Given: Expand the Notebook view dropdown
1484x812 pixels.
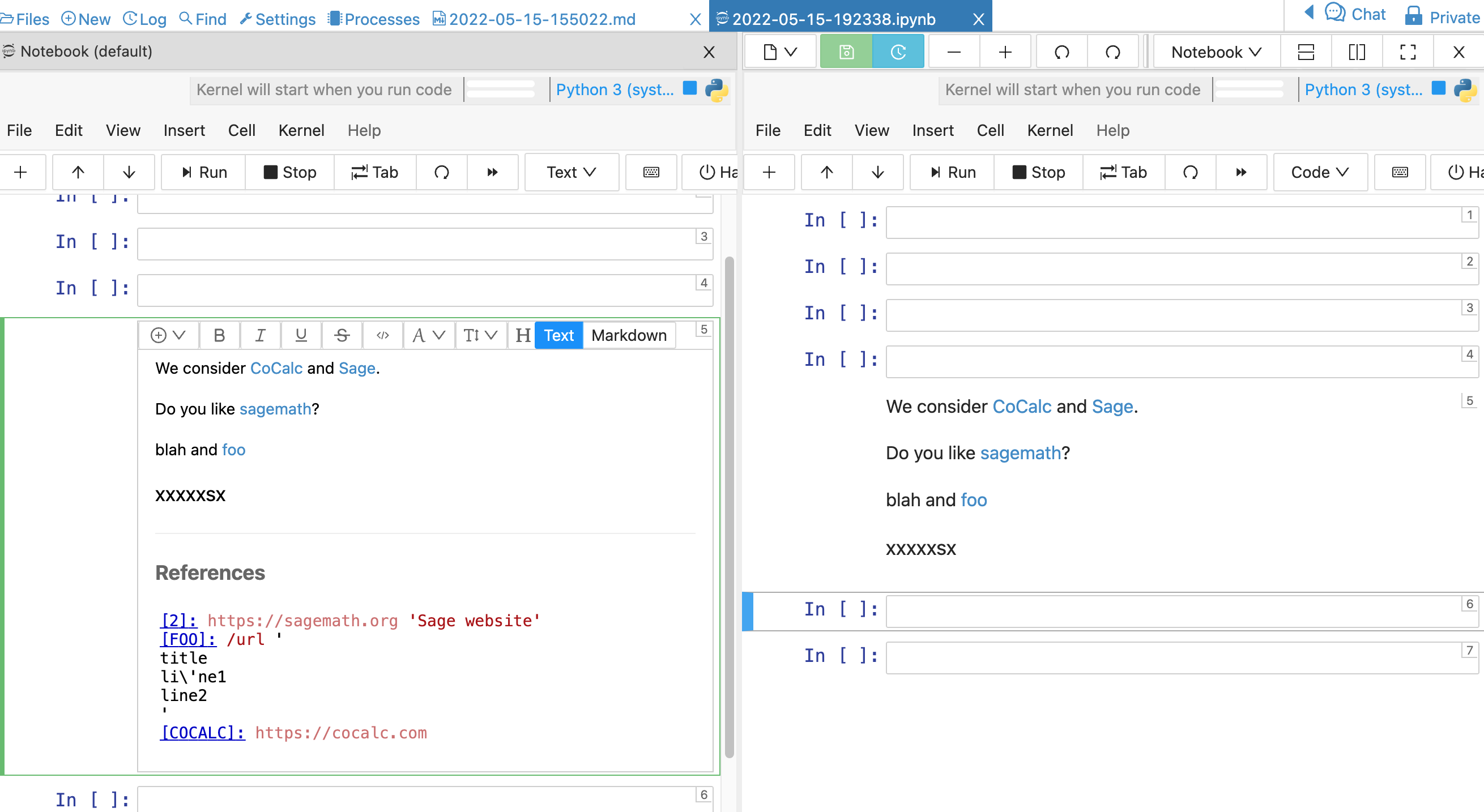Looking at the screenshot, I should click(1215, 52).
